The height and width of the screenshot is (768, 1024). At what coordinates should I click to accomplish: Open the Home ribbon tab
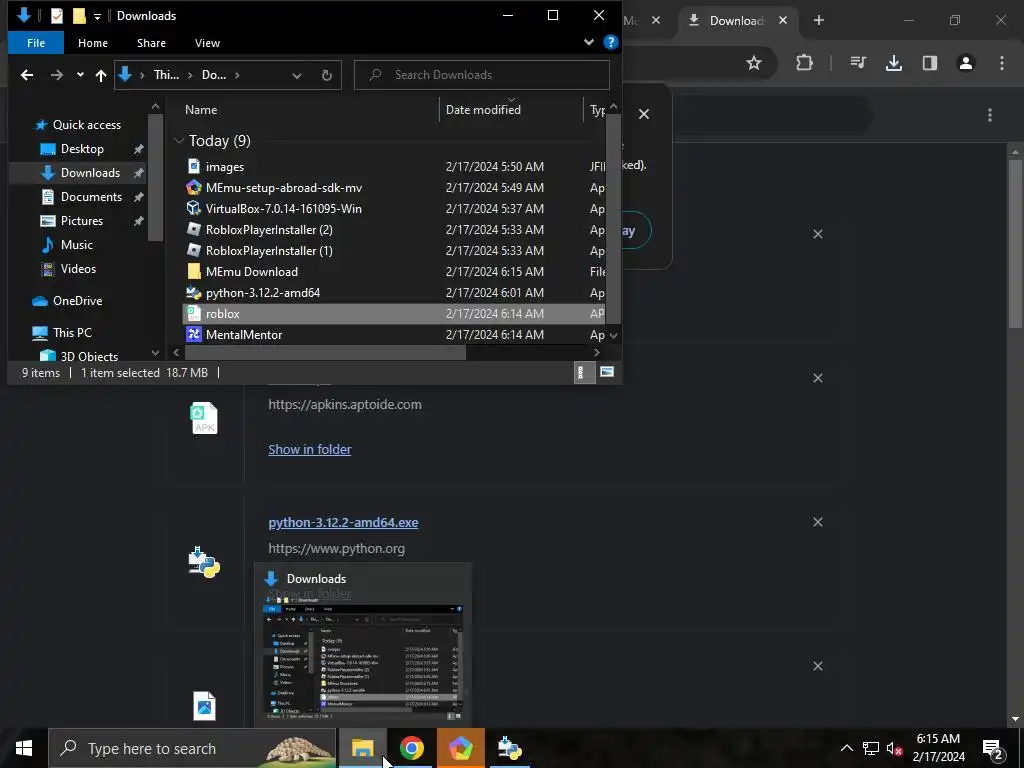click(x=93, y=43)
